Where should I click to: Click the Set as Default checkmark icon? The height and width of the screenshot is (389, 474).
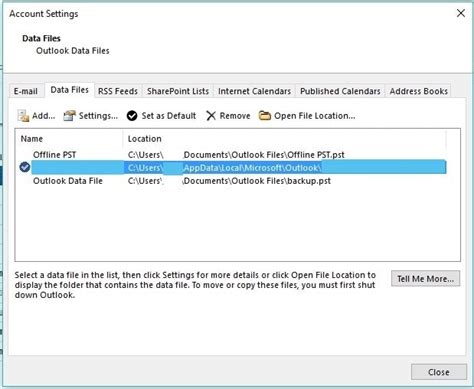tap(132, 116)
